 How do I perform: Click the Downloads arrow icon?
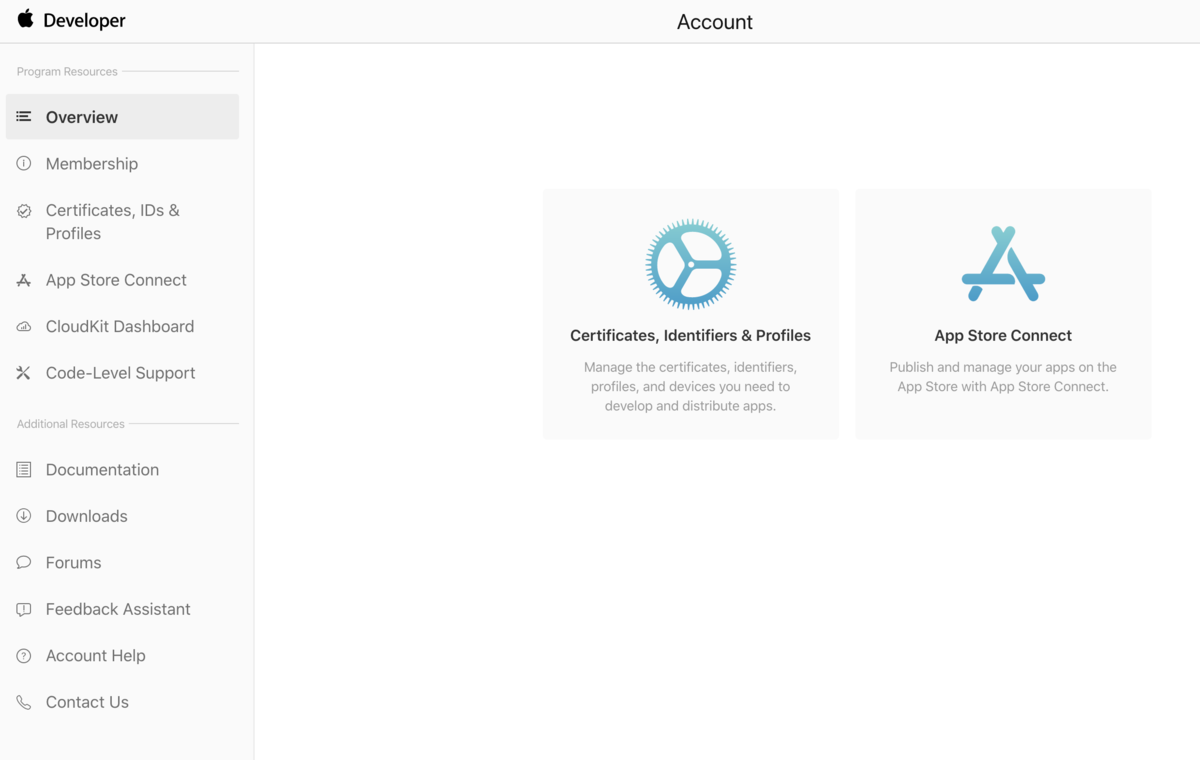click(24, 516)
